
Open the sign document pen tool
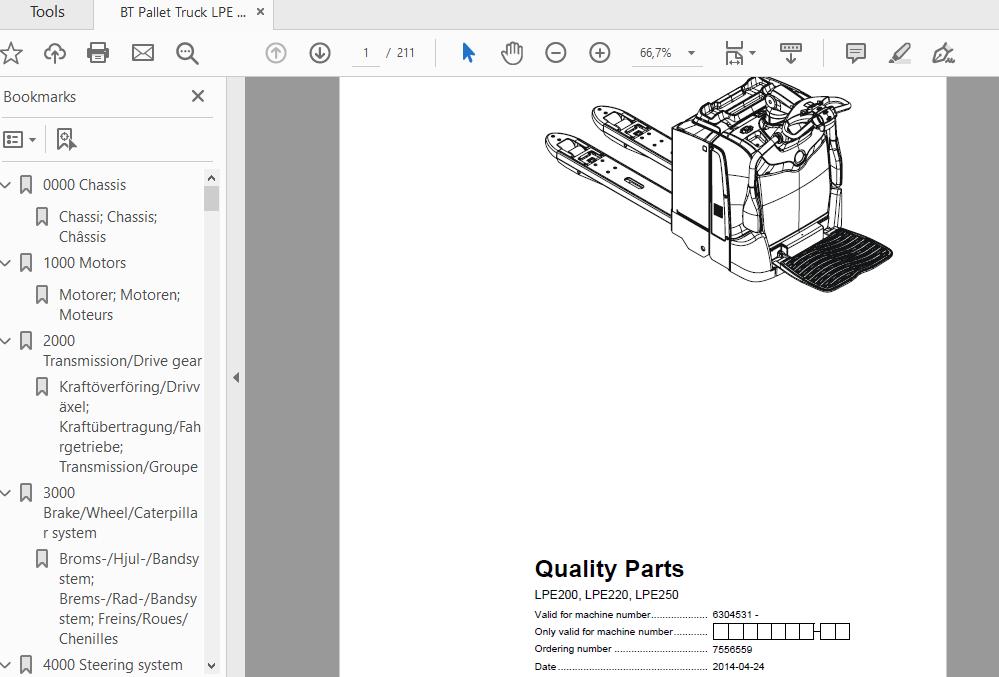coord(943,53)
